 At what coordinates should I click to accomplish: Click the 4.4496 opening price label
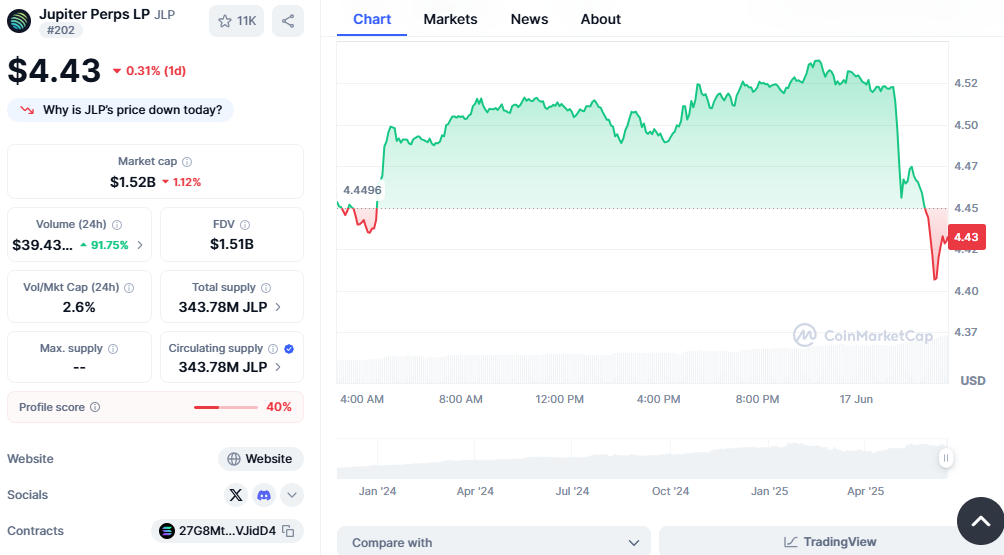(x=362, y=190)
